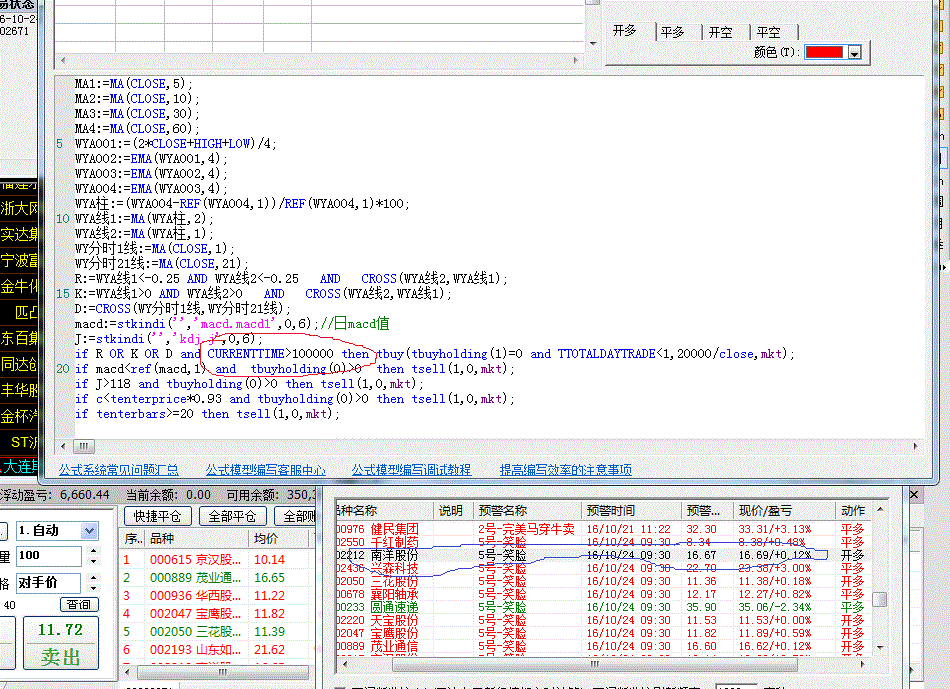This screenshot has height=689, width=950.
Task: Sort positions by the 品种 column header
Action: [196, 539]
